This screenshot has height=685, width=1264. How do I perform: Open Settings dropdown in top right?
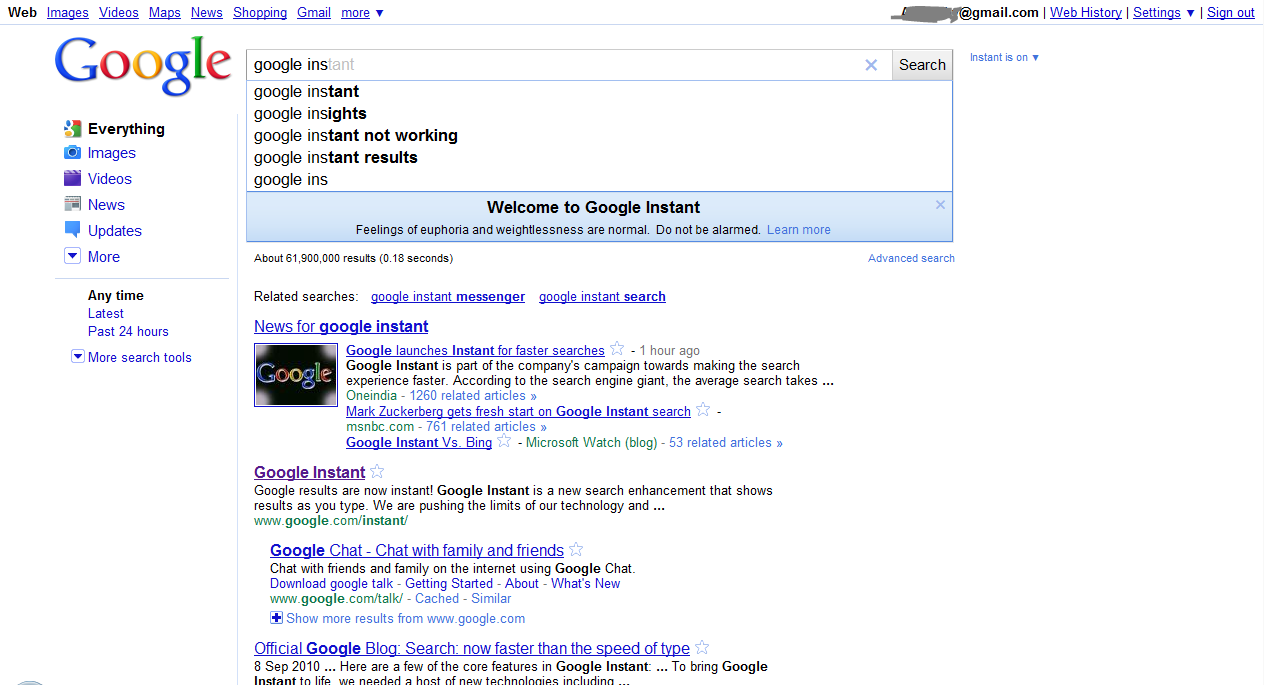(1164, 13)
